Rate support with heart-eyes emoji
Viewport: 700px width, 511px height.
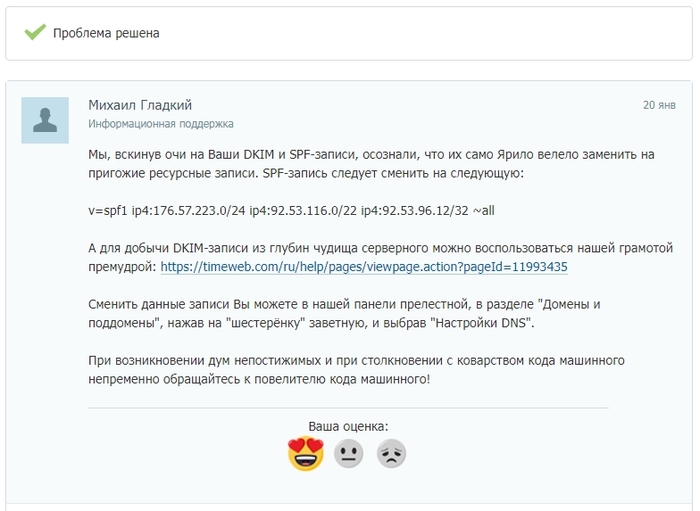click(305, 455)
